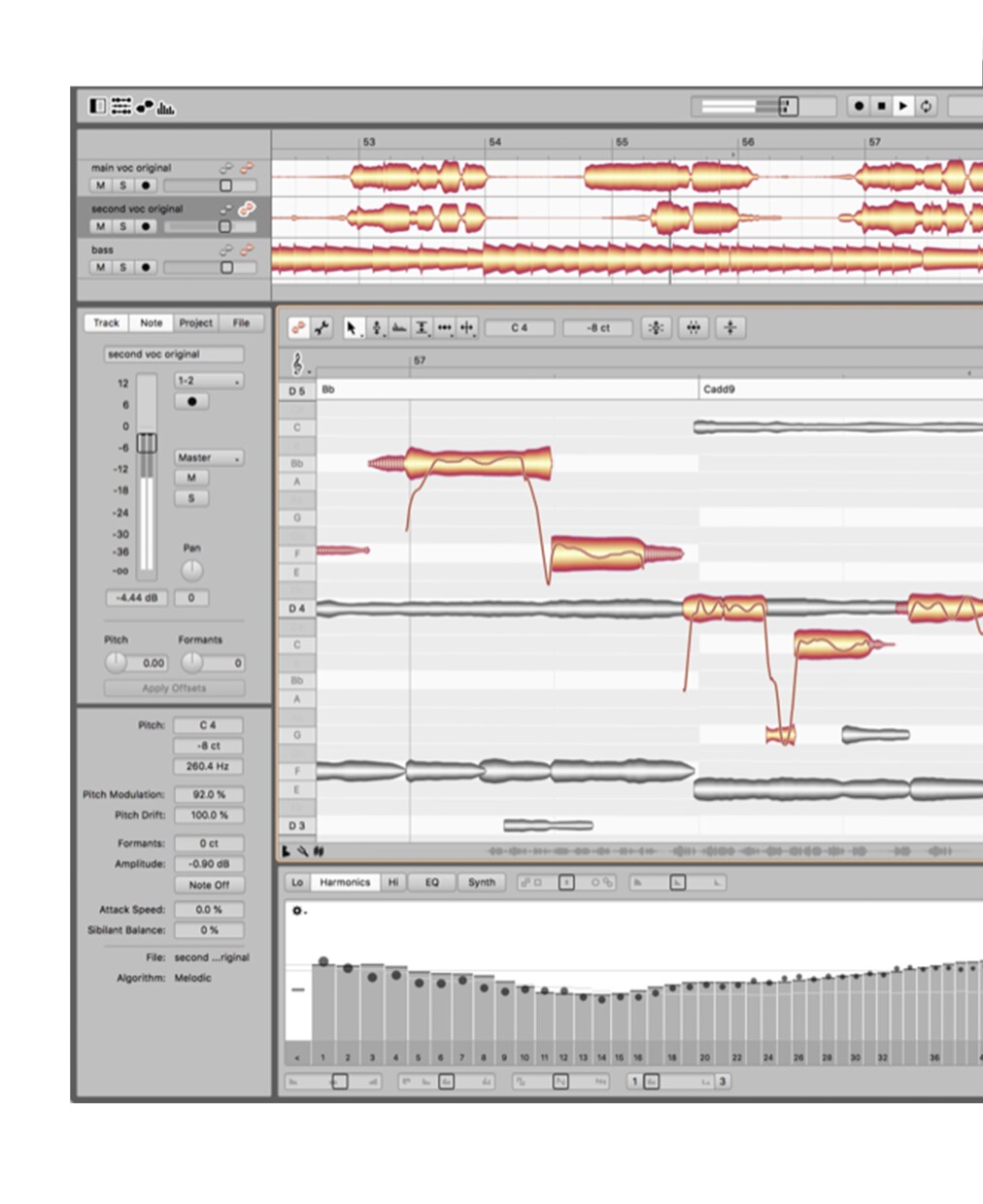Click the S button under Master
Viewport: 983px width, 1204px height.
(x=191, y=498)
